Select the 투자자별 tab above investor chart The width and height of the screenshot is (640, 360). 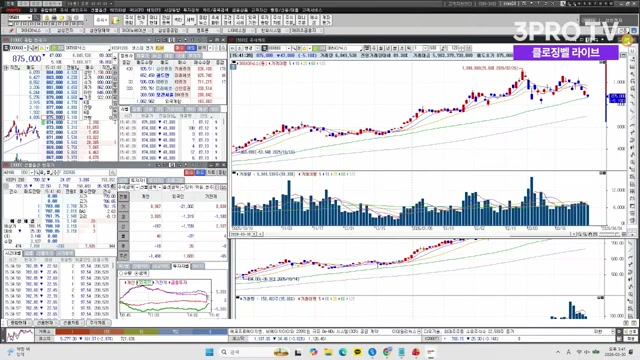pyautogui.click(x=181, y=266)
